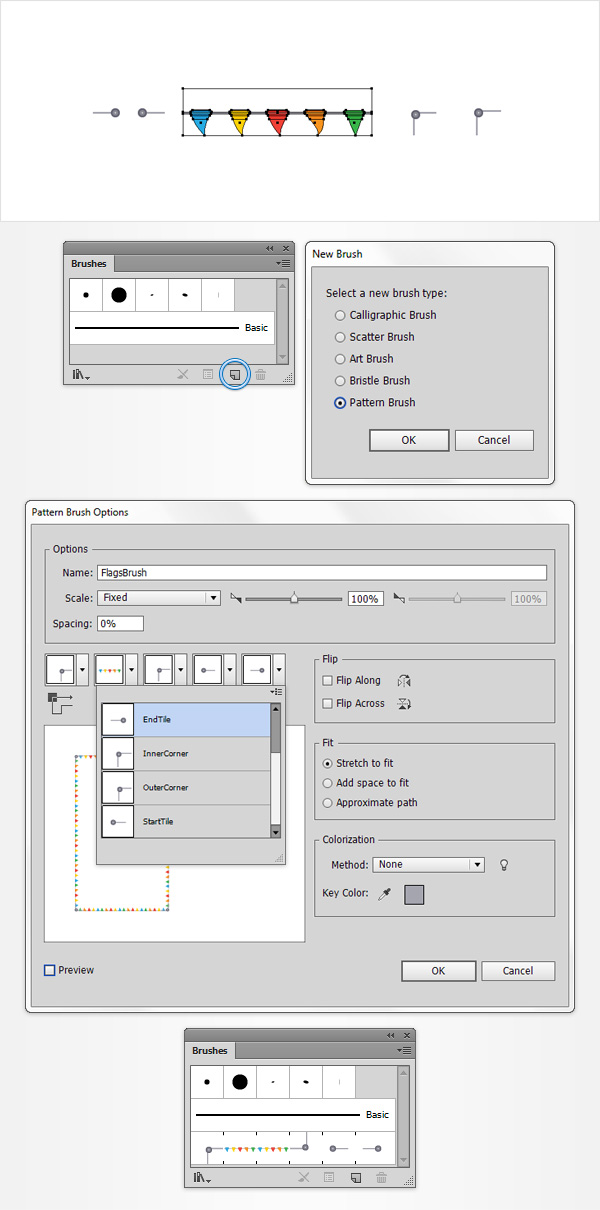This screenshot has width=600, height=1210.
Task: Open the side tile flags dropdown
Action: (131, 669)
